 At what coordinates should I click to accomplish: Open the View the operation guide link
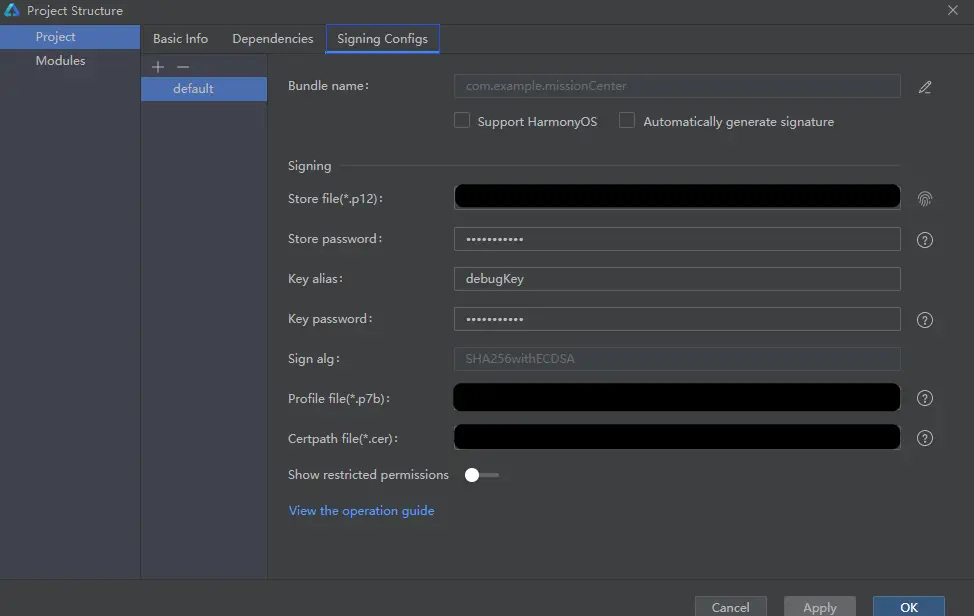tap(361, 511)
